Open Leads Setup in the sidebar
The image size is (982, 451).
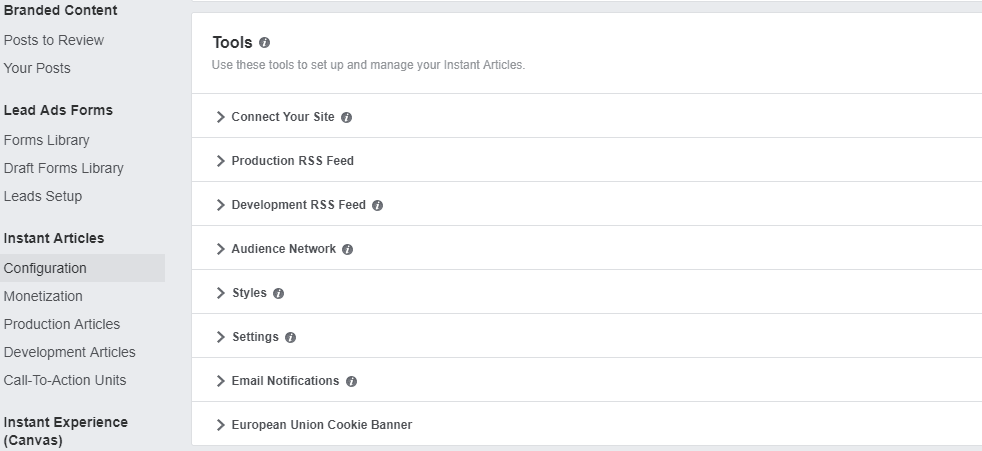[x=43, y=196]
